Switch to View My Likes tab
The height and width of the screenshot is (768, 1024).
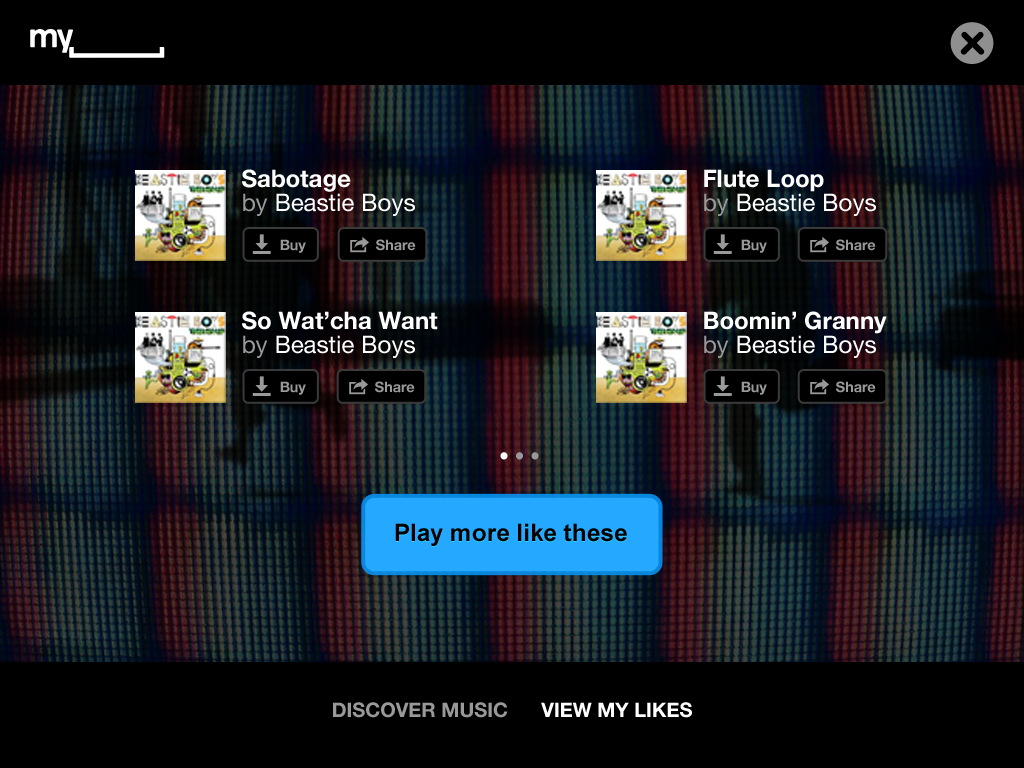coord(616,710)
